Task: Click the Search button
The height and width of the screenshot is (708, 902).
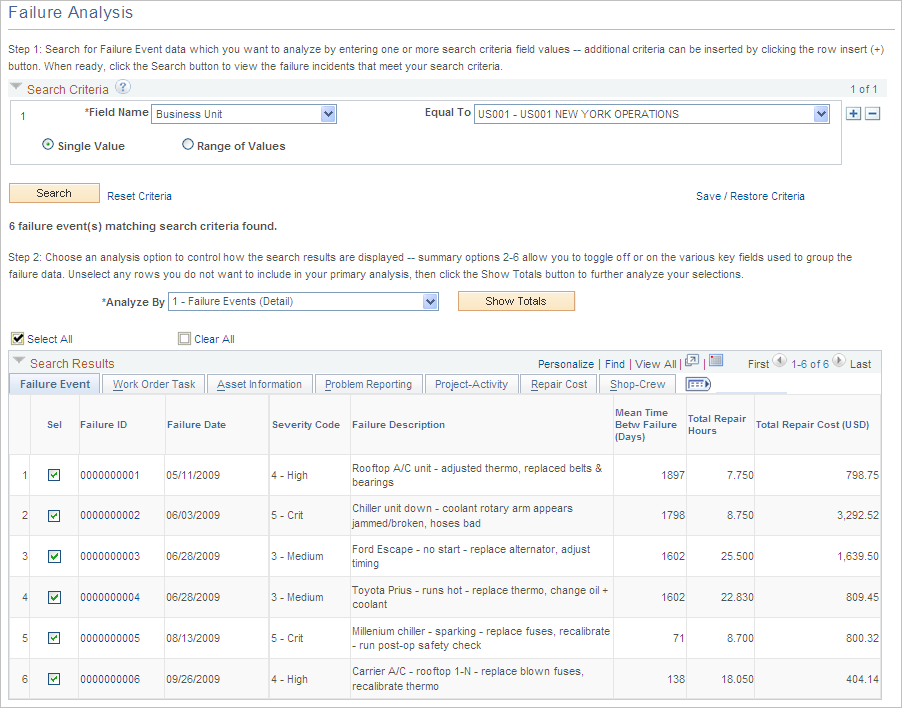Action: (x=53, y=192)
